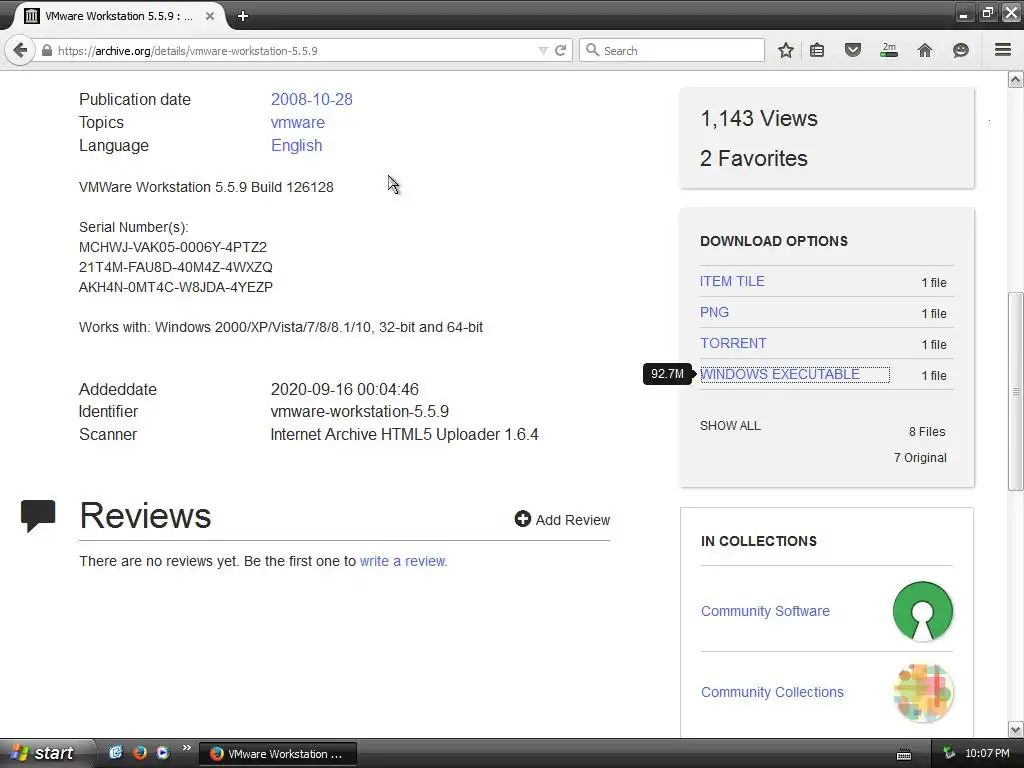Click SHOW ALL download files
This screenshot has height=768, width=1024.
pos(730,426)
